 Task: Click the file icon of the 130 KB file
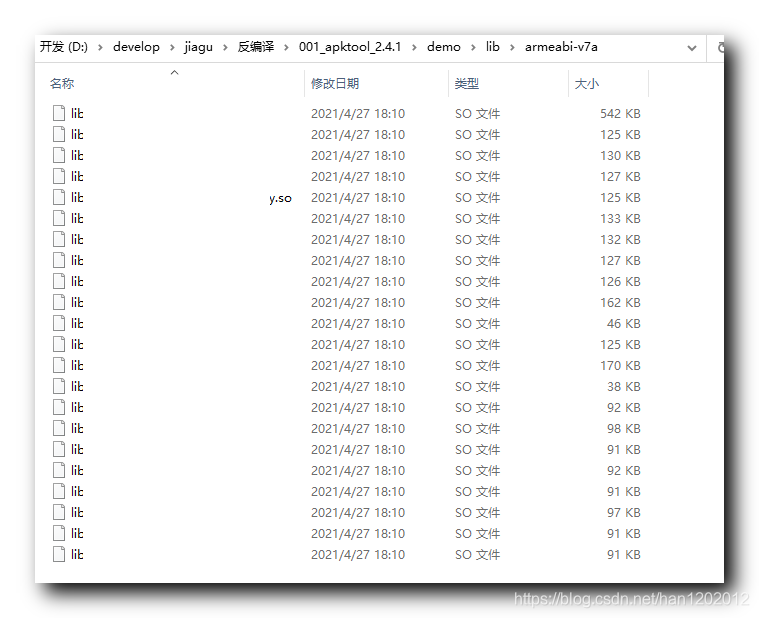[59, 155]
